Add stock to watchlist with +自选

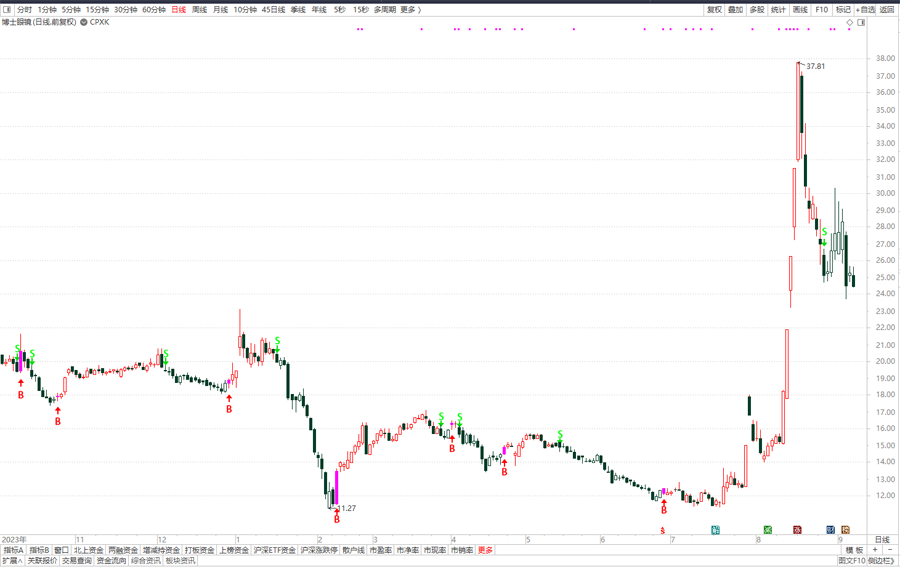pyautogui.click(x=865, y=10)
